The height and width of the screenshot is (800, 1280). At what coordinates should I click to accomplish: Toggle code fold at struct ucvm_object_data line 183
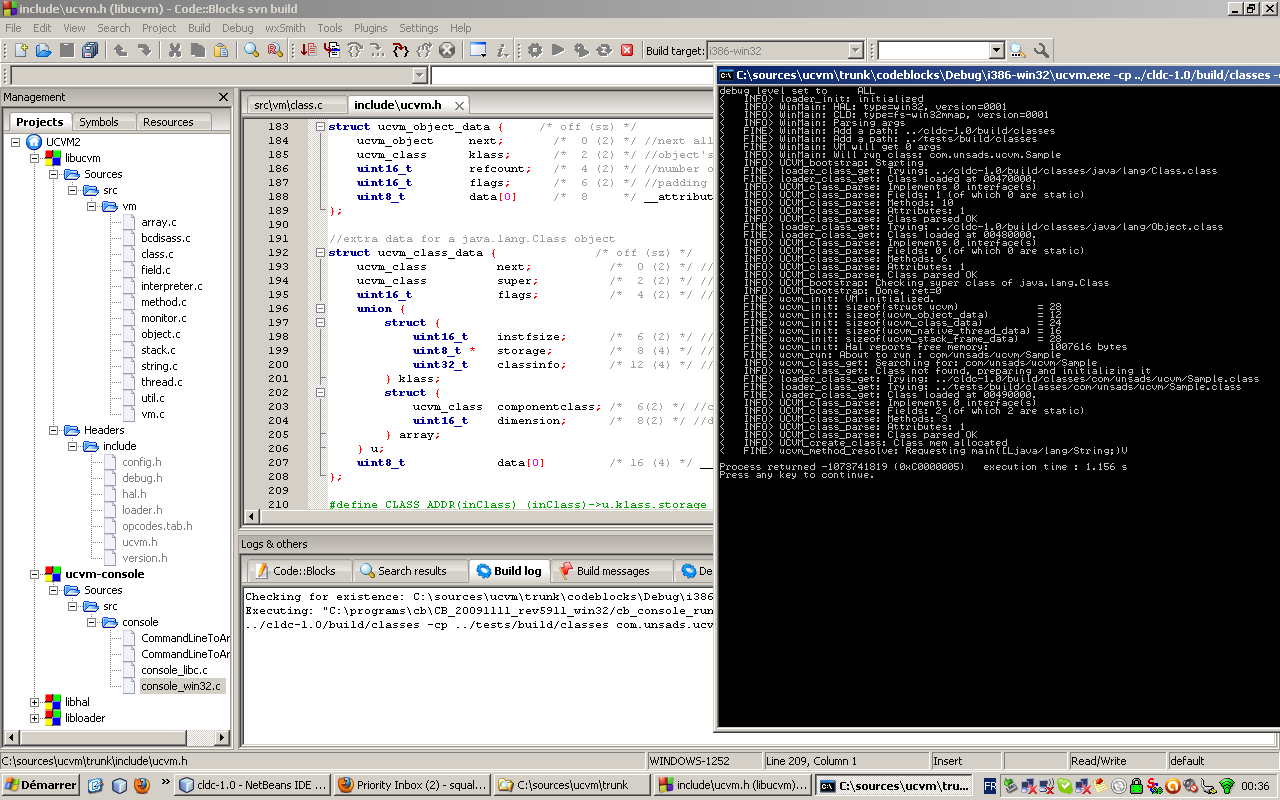pos(319,127)
